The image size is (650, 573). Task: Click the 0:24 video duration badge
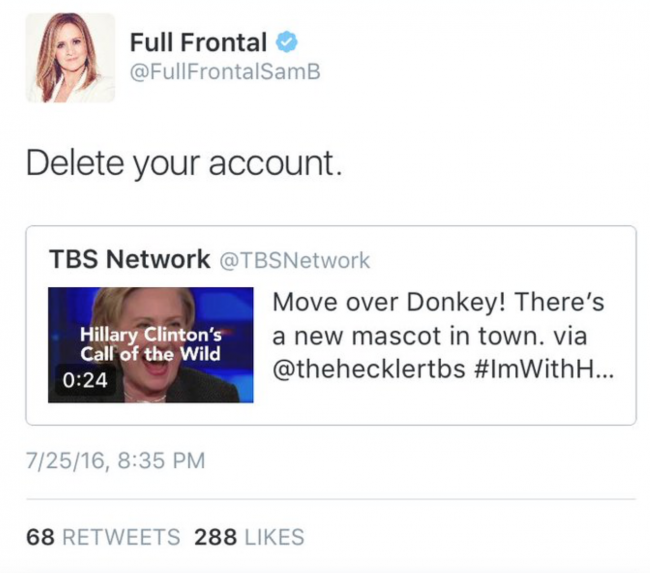point(83,381)
